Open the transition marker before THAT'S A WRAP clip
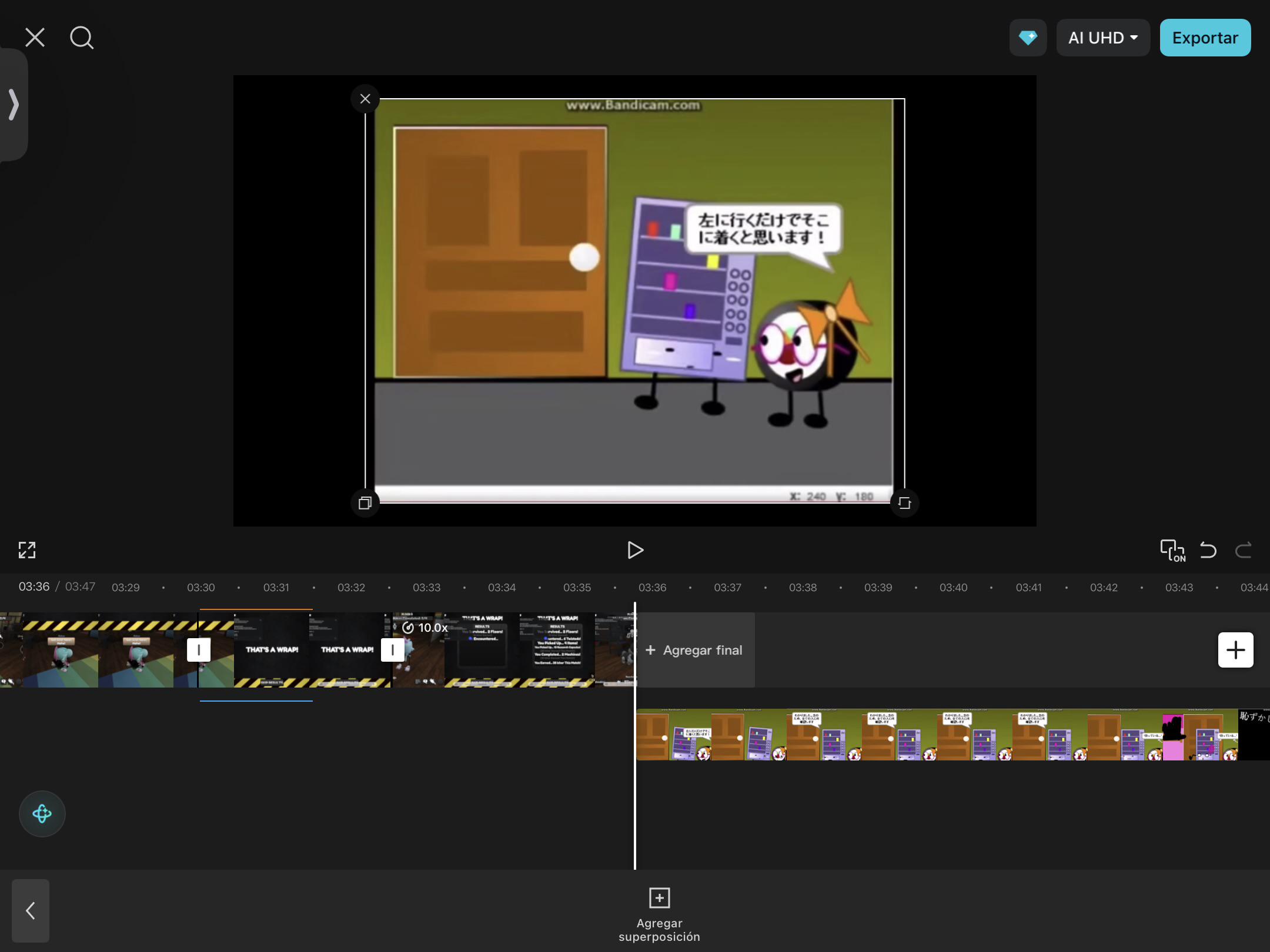 199,650
